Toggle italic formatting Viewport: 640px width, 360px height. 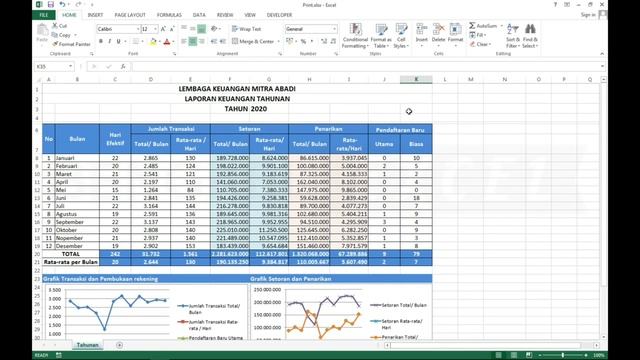click(x=109, y=42)
